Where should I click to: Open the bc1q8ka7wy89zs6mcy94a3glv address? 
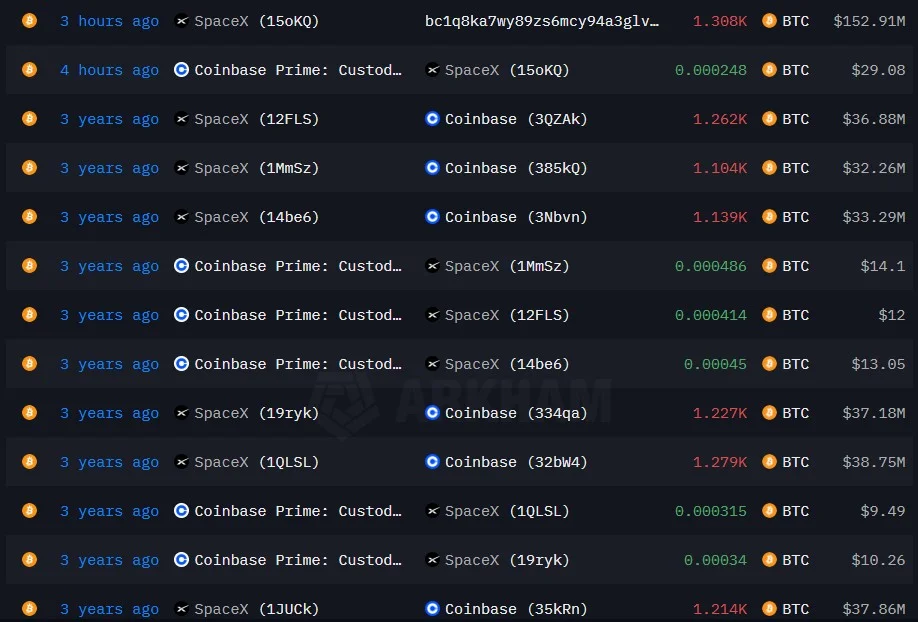[542, 21]
